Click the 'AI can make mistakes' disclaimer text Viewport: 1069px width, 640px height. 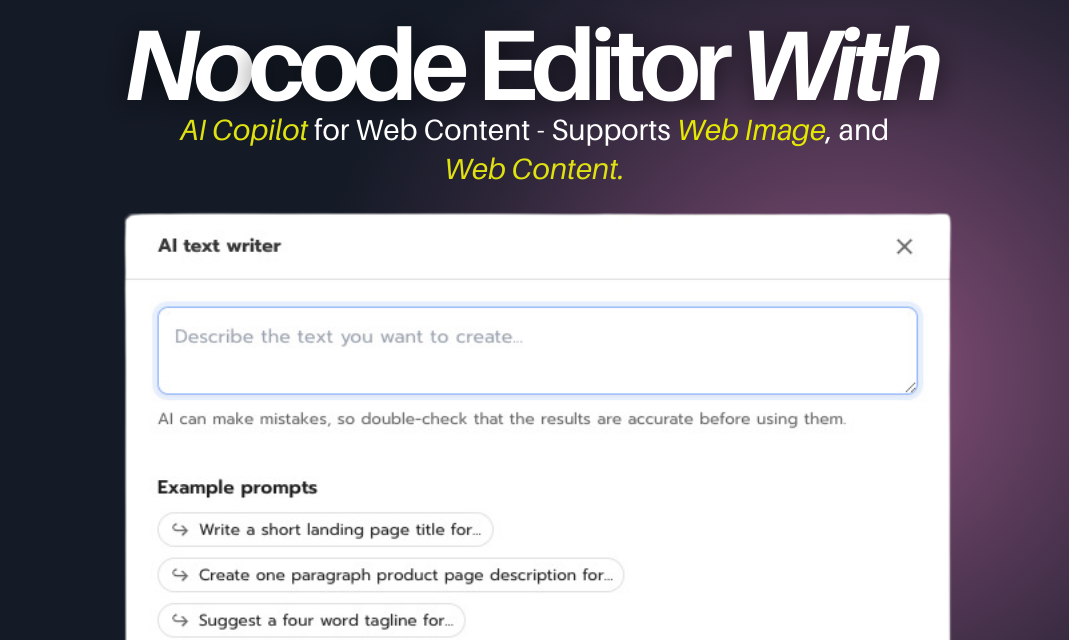point(502,418)
